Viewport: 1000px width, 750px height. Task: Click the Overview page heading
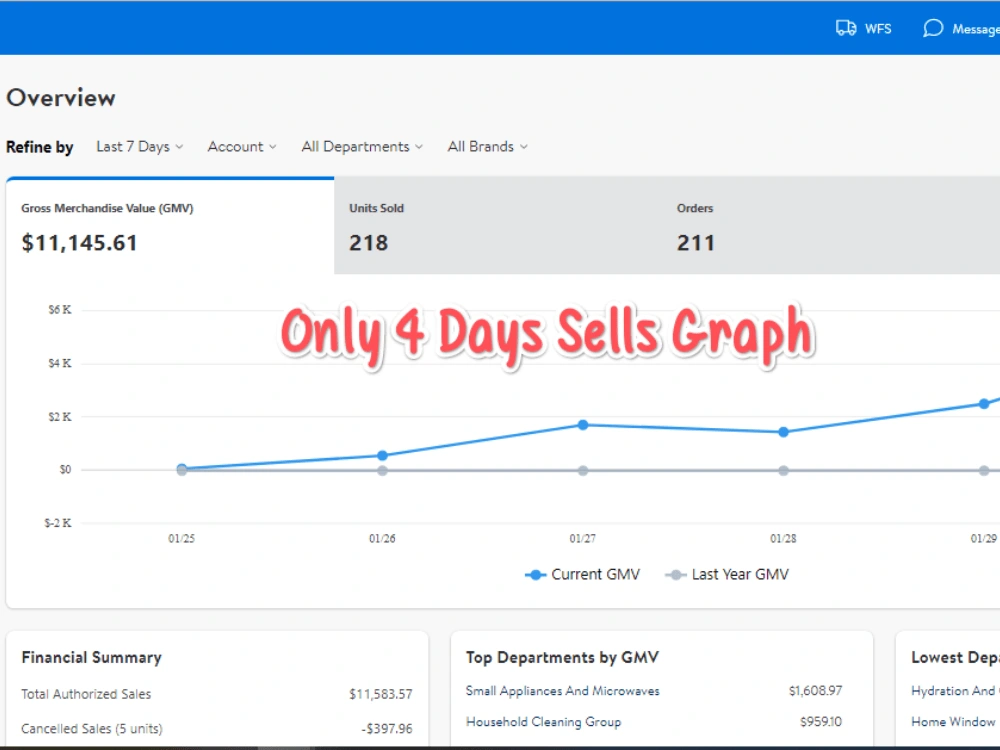tap(61, 98)
